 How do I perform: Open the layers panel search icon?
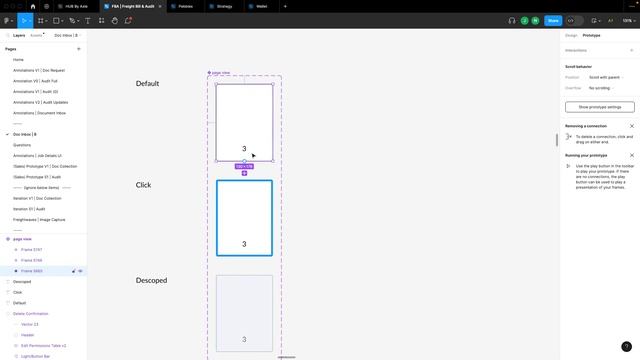[x=7, y=36]
